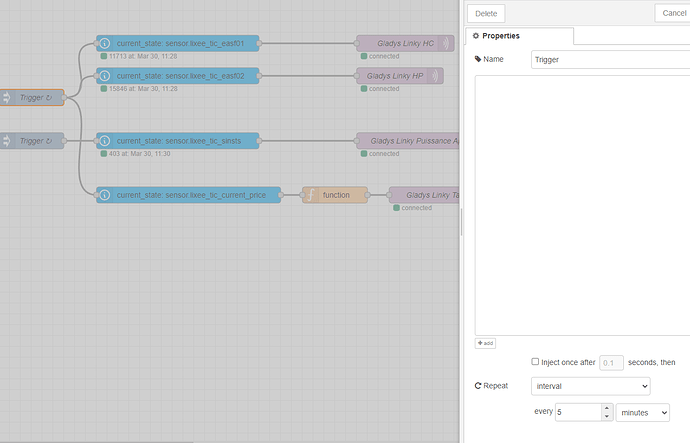Decrease the interval with the down stepper
The image size is (690, 443).
pos(607,416)
